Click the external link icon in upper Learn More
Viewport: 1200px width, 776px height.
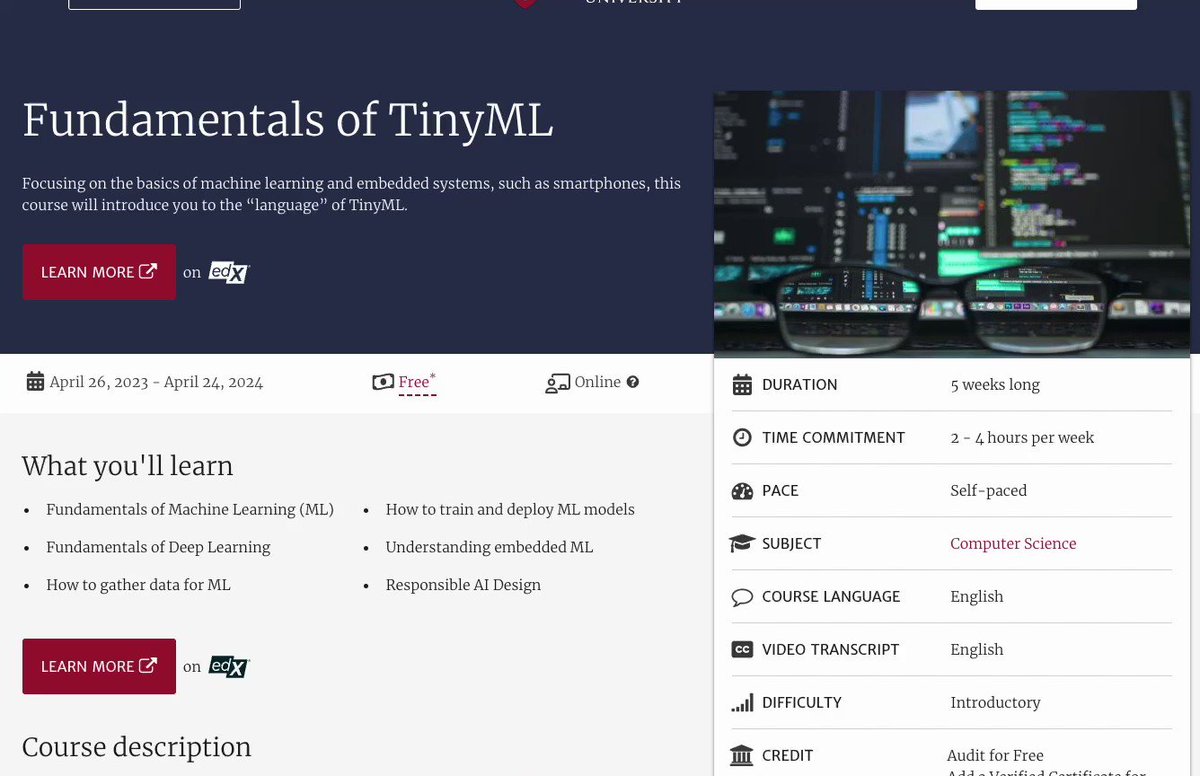pos(148,271)
